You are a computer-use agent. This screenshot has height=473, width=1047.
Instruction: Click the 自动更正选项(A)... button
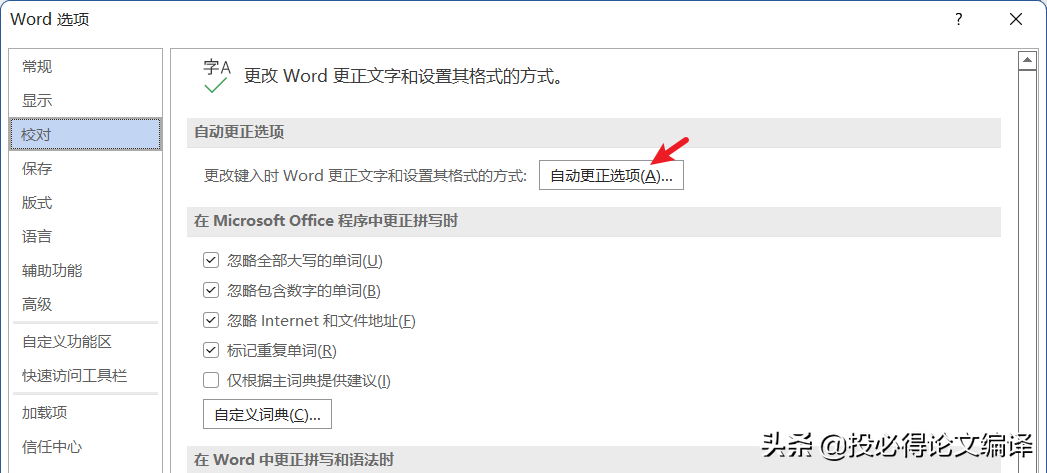tap(611, 176)
